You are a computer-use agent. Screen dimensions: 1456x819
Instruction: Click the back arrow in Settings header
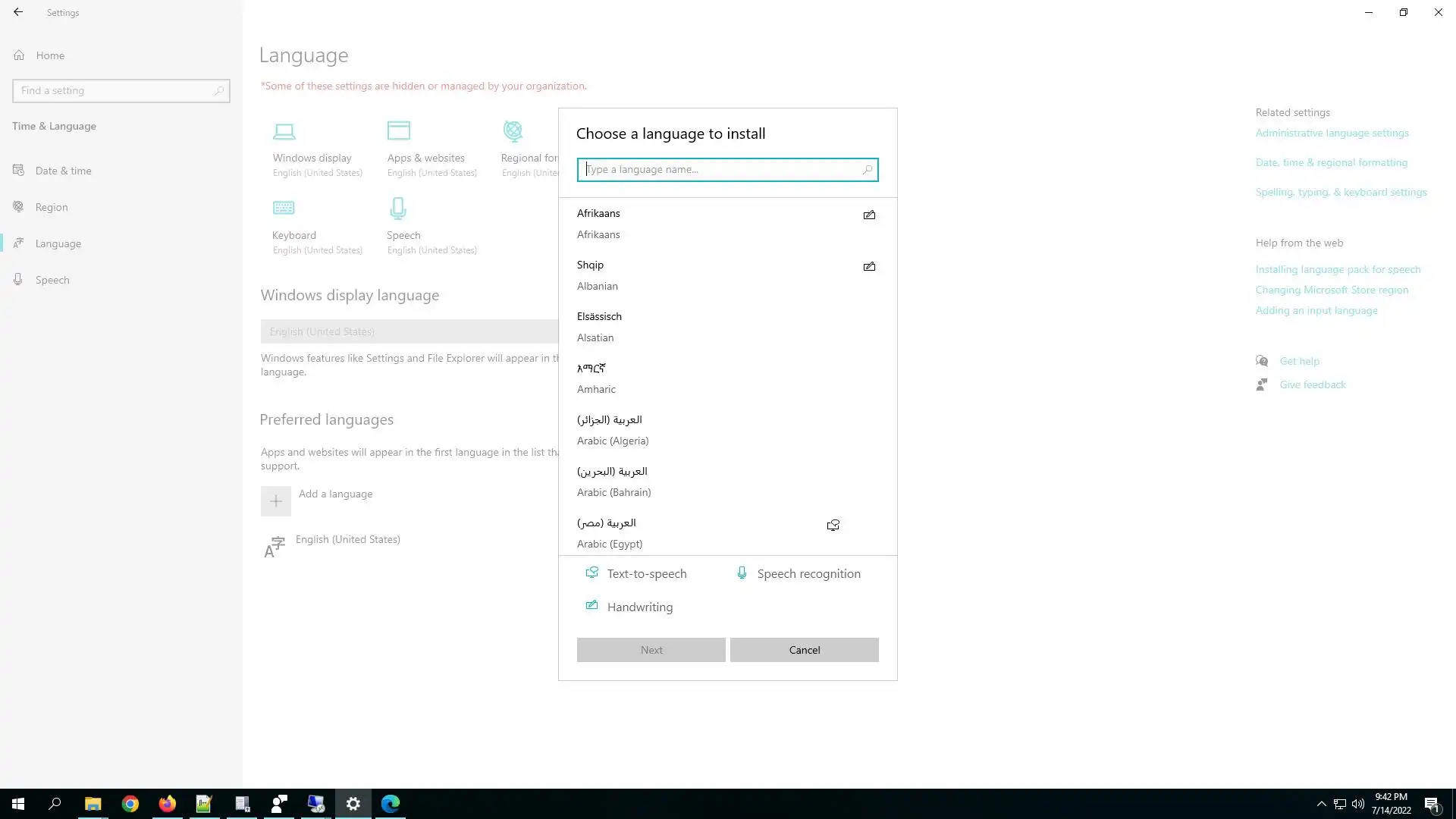[18, 12]
